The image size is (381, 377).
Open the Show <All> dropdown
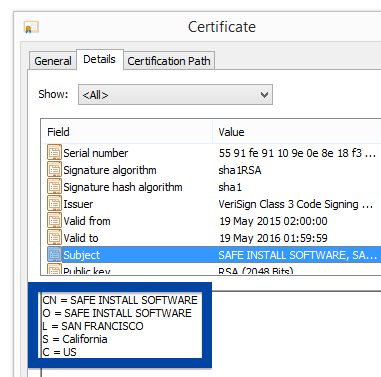point(175,95)
